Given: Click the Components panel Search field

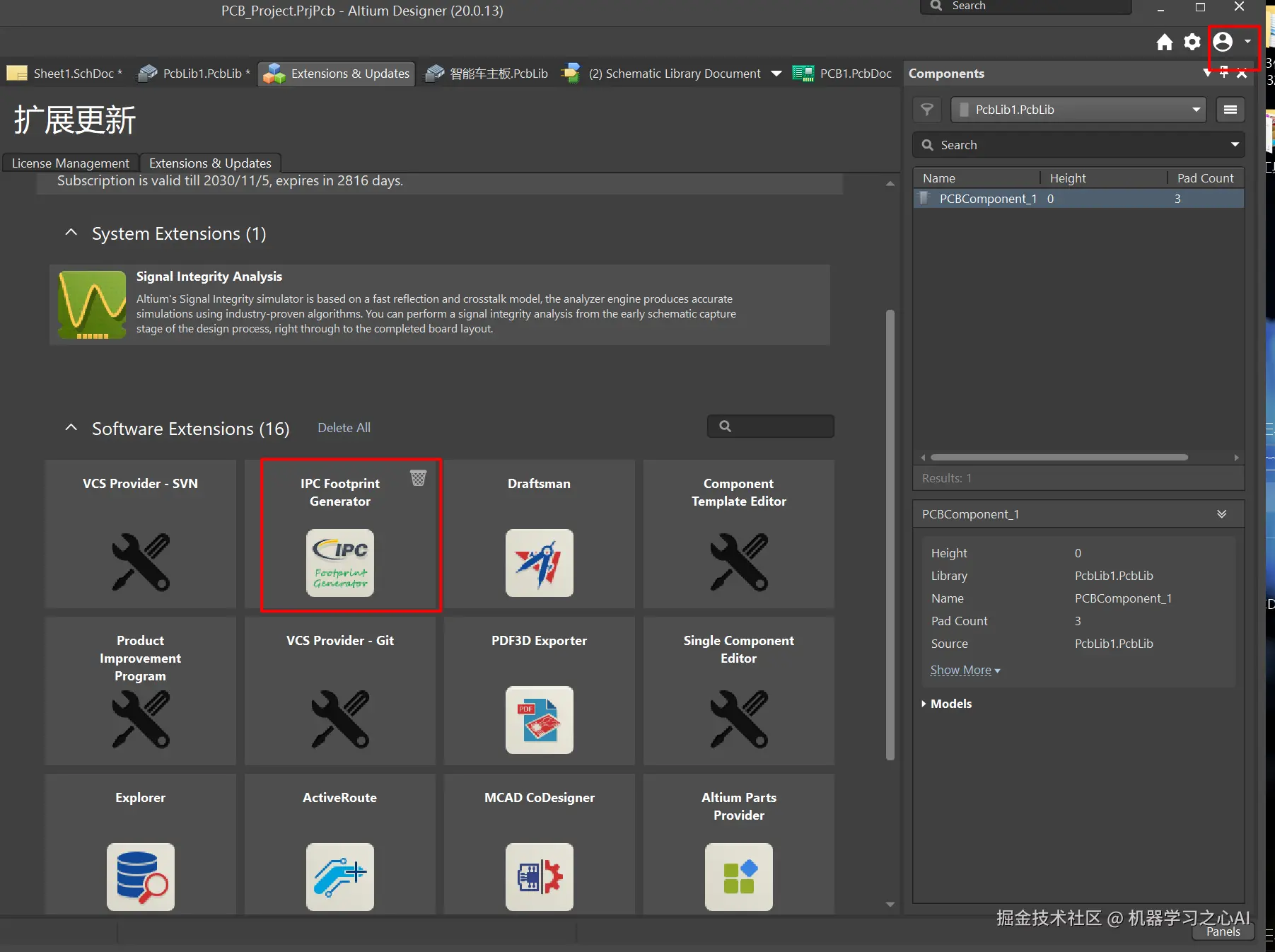Looking at the screenshot, I should [1078, 145].
